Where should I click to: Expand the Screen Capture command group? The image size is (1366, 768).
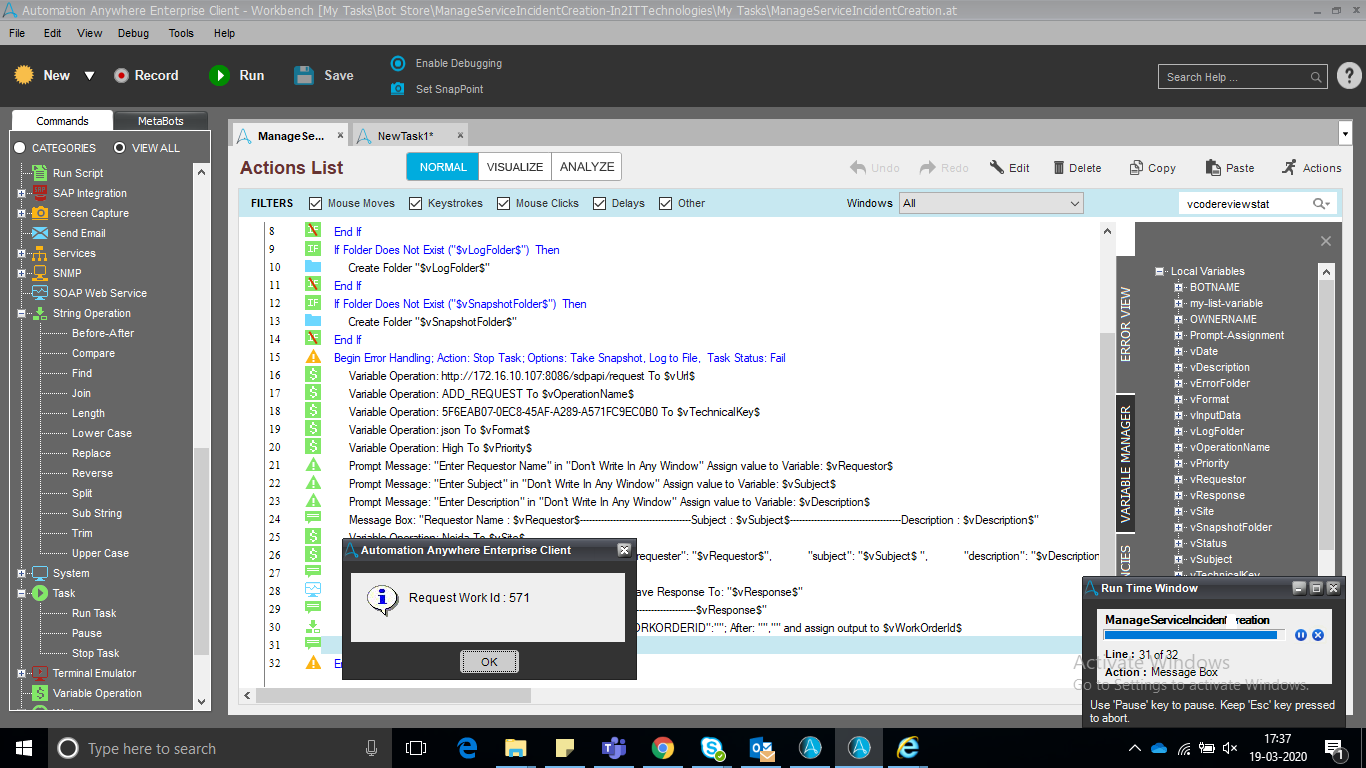click(x=22, y=214)
